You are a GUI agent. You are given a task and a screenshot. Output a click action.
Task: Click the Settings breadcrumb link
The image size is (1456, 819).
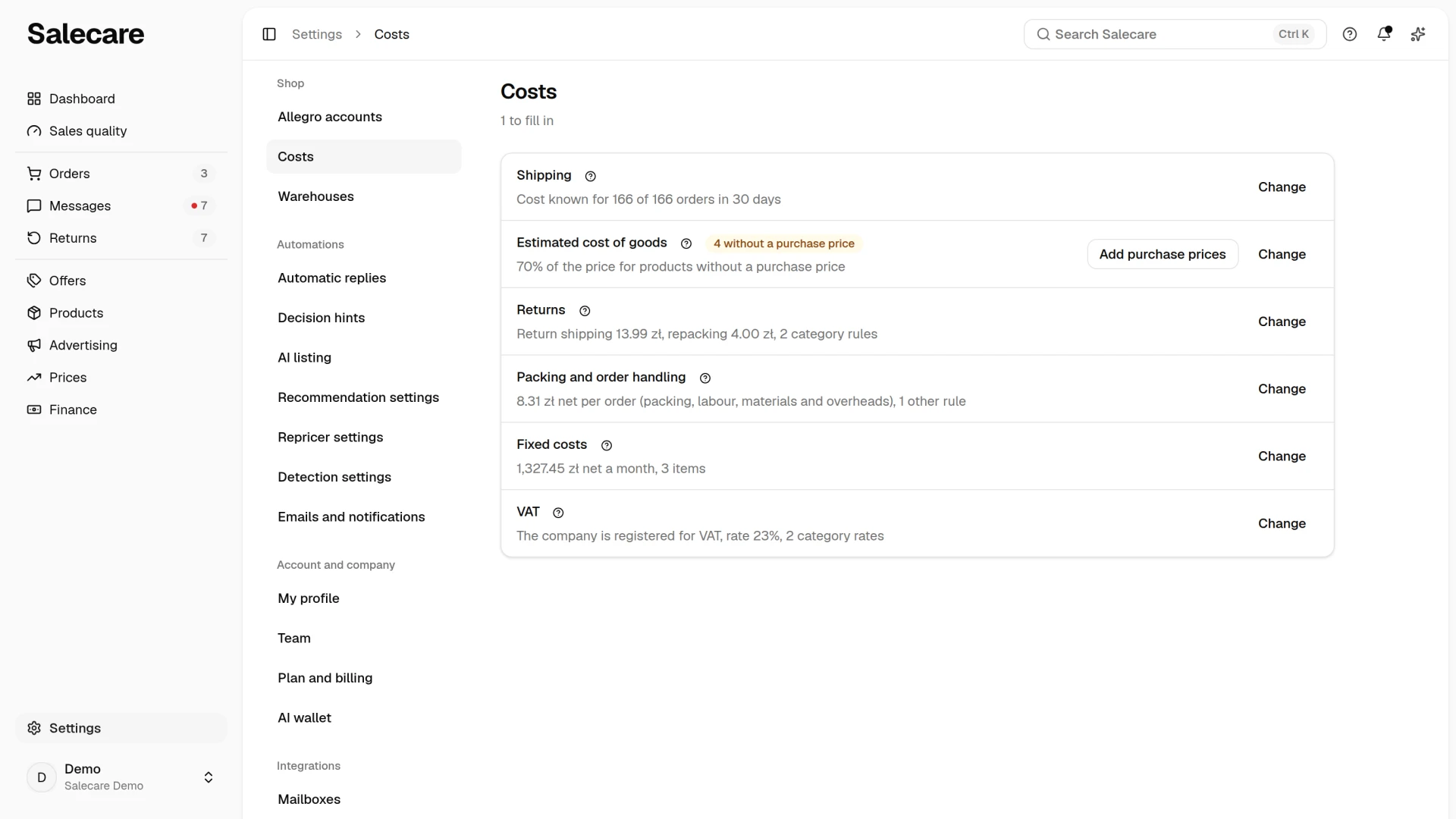317,34
